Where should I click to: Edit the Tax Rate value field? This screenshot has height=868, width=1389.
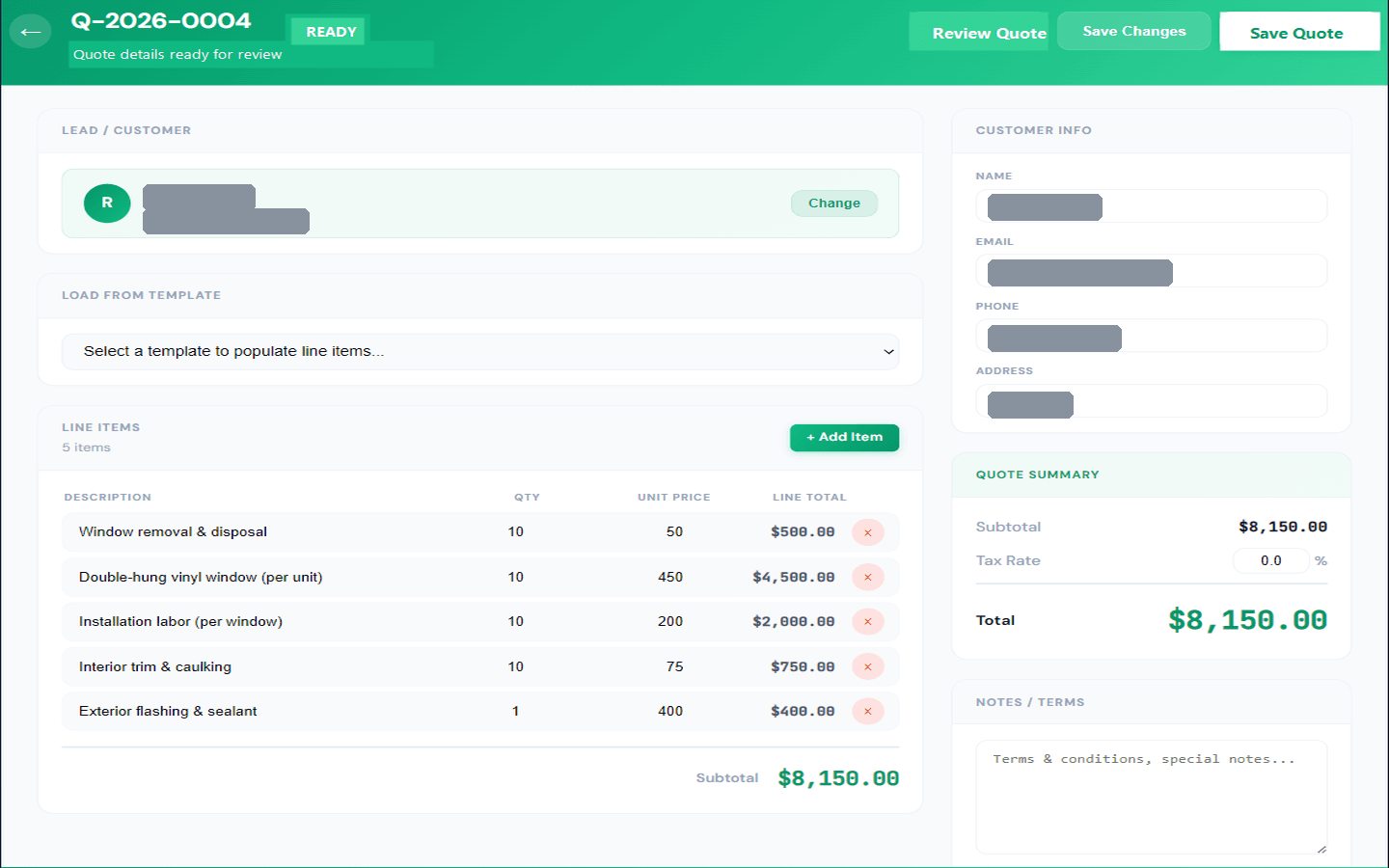pyautogui.click(x=1270, y=560)
